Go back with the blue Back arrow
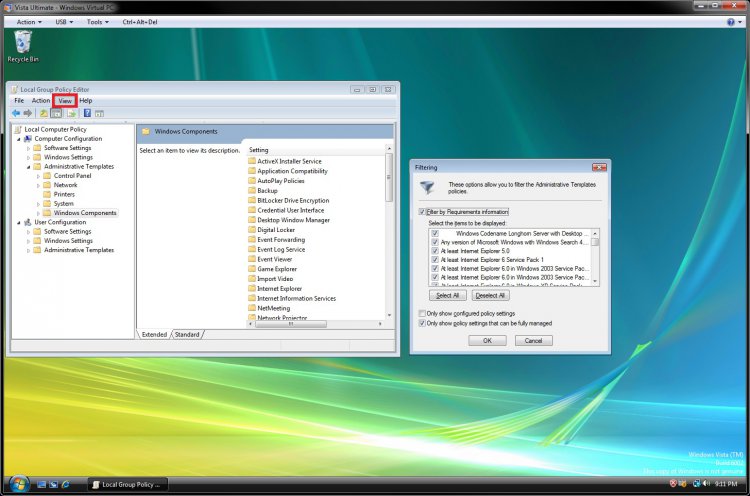 click(x=16, y=113)
